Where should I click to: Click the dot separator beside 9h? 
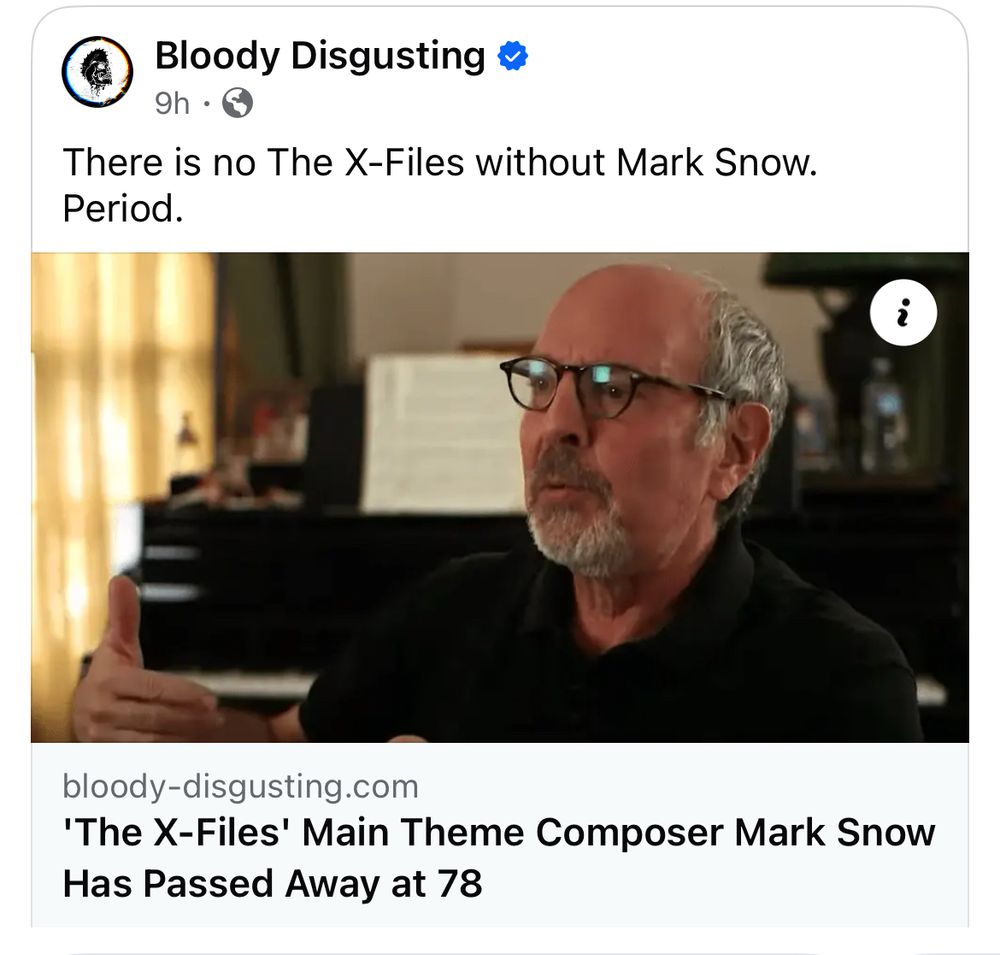pyautogui.click(x=206, y=103)
